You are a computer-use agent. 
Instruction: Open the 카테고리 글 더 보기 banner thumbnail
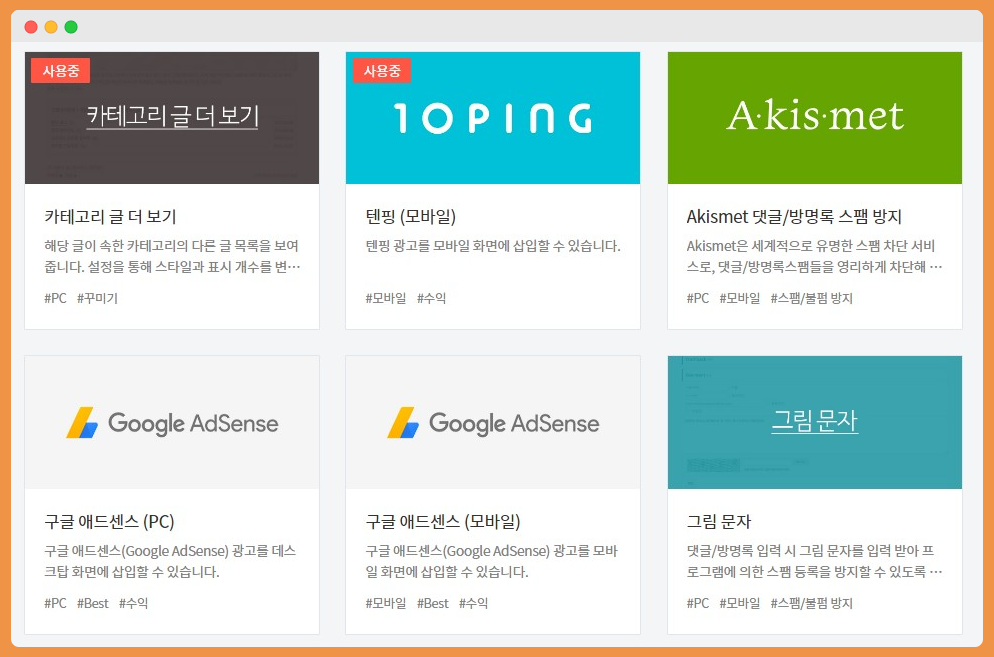pos(172,118)
